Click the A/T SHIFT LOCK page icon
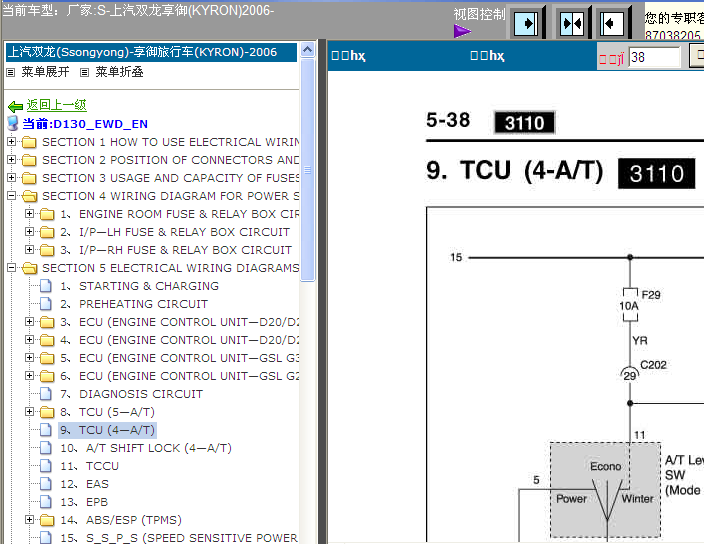704x544 pixels. pos(45,448)
